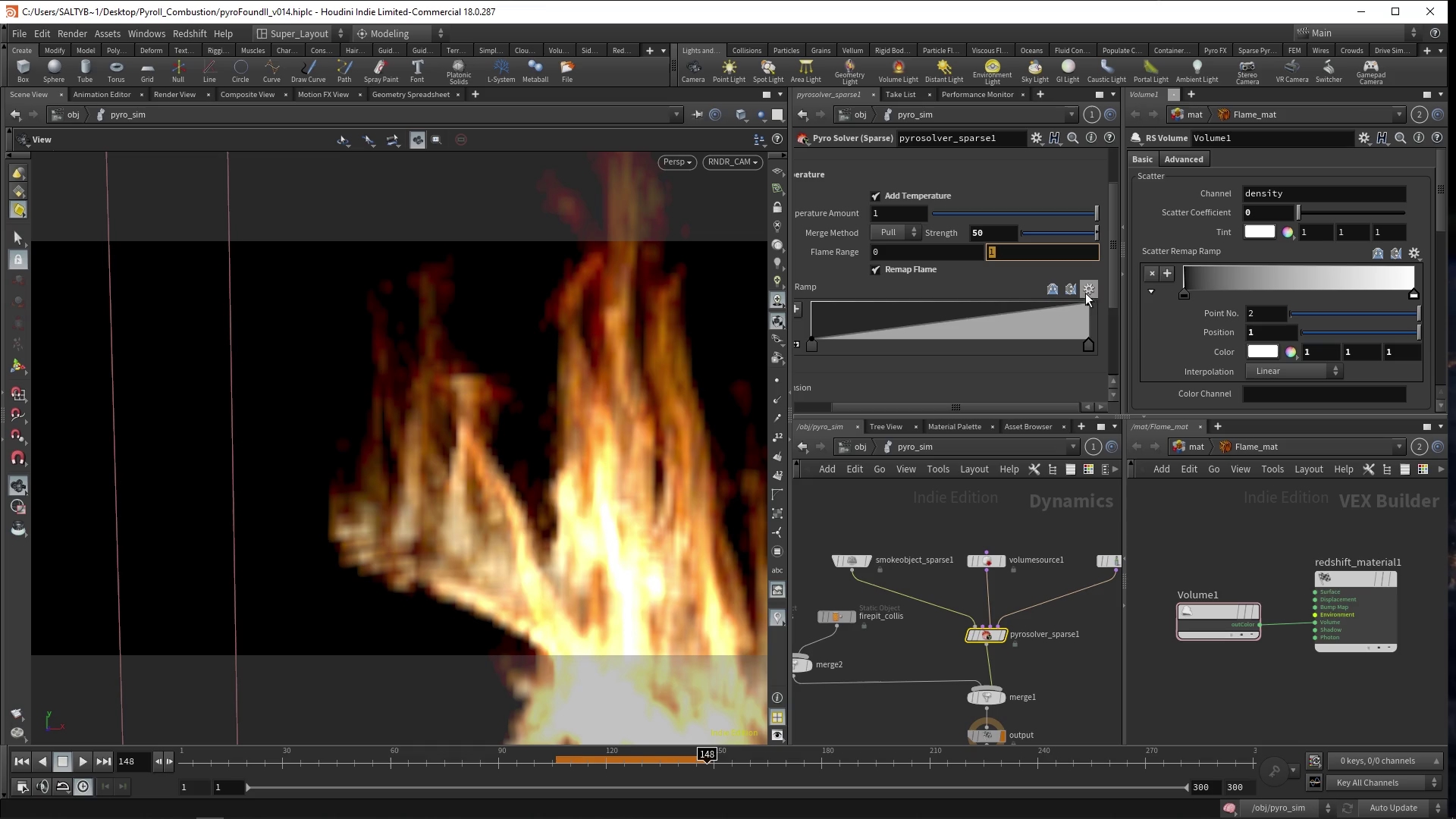Image resolution: width=1456 pixels, height=819 pixels.
Task: Create a Spot Light from shelf
Action: pos(767,71)
